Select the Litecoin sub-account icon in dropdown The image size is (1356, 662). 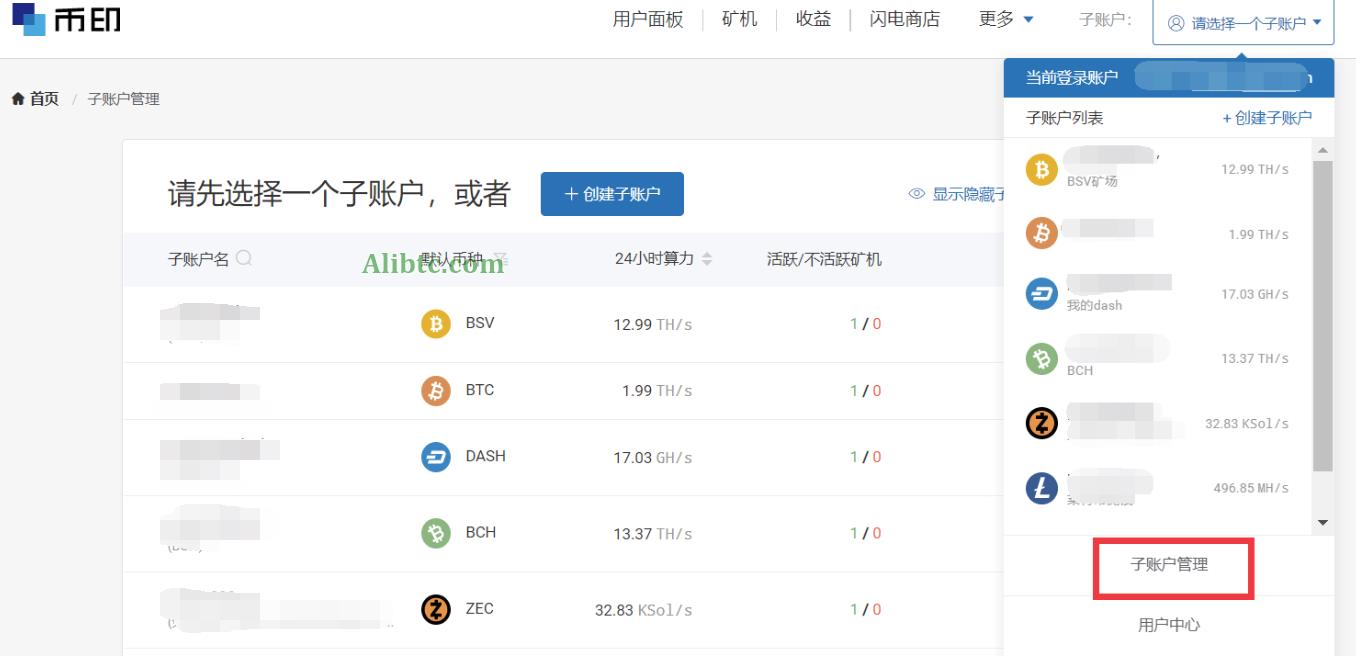point(1042,488)
